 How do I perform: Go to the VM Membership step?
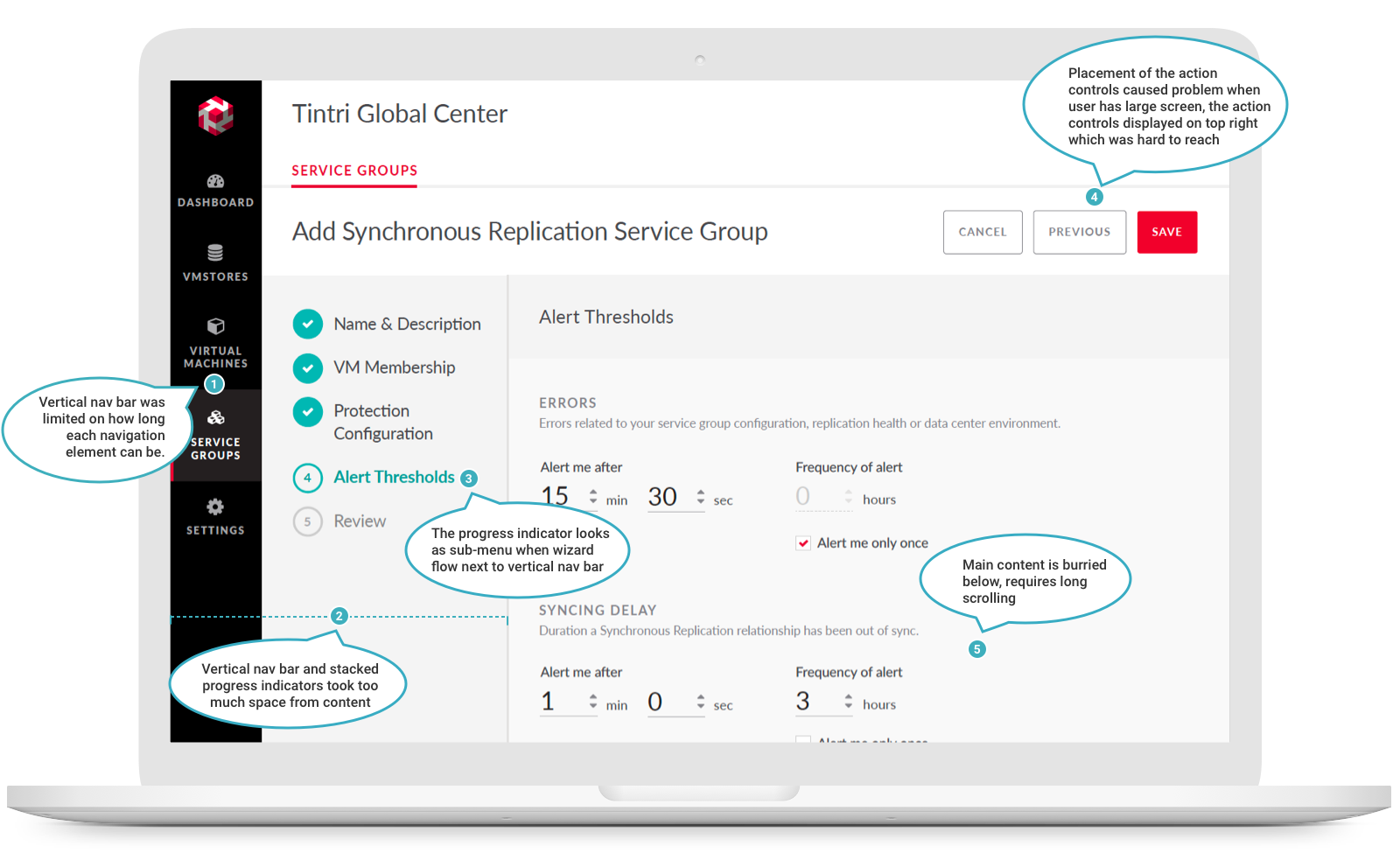(x=394, y=367)
